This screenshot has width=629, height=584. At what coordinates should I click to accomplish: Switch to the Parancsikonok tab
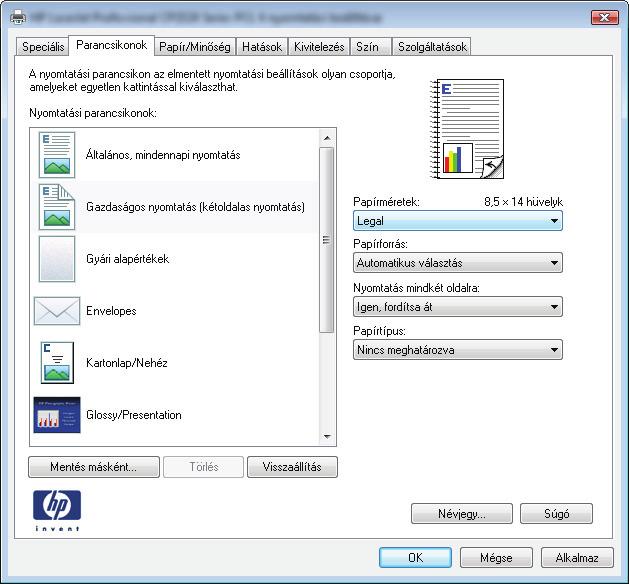112,45
